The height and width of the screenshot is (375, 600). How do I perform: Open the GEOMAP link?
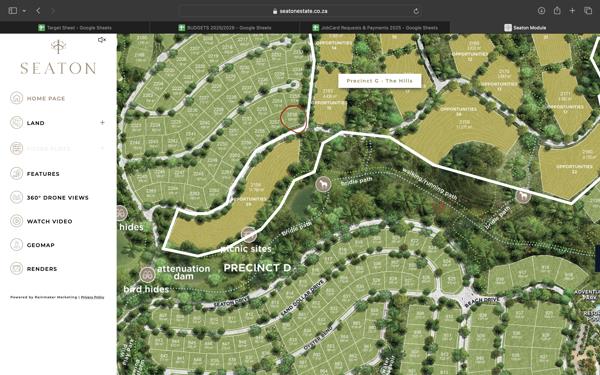(x=41, y=245)
